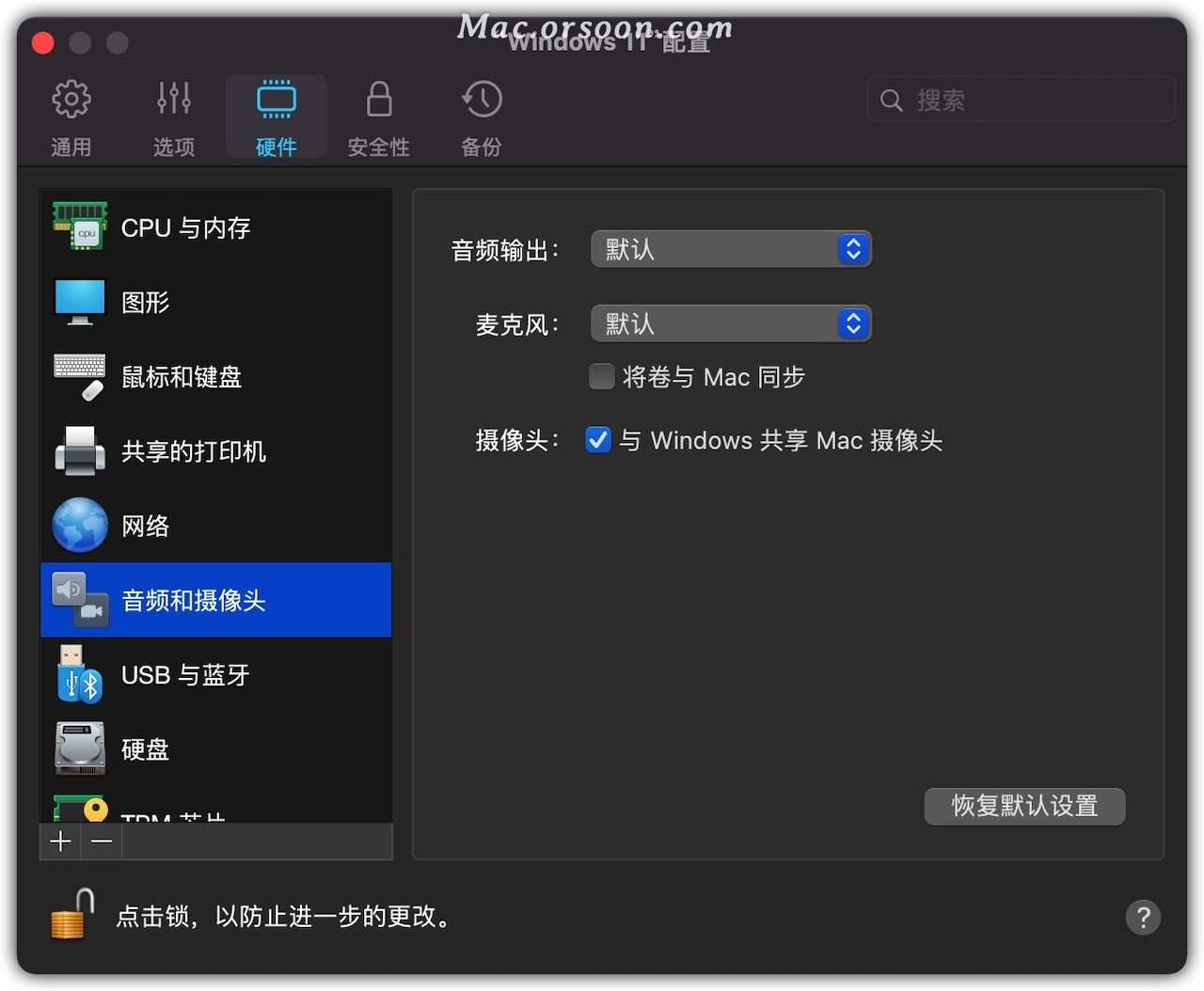Click the 共享的打印机 printer icon

click(80, 450)
